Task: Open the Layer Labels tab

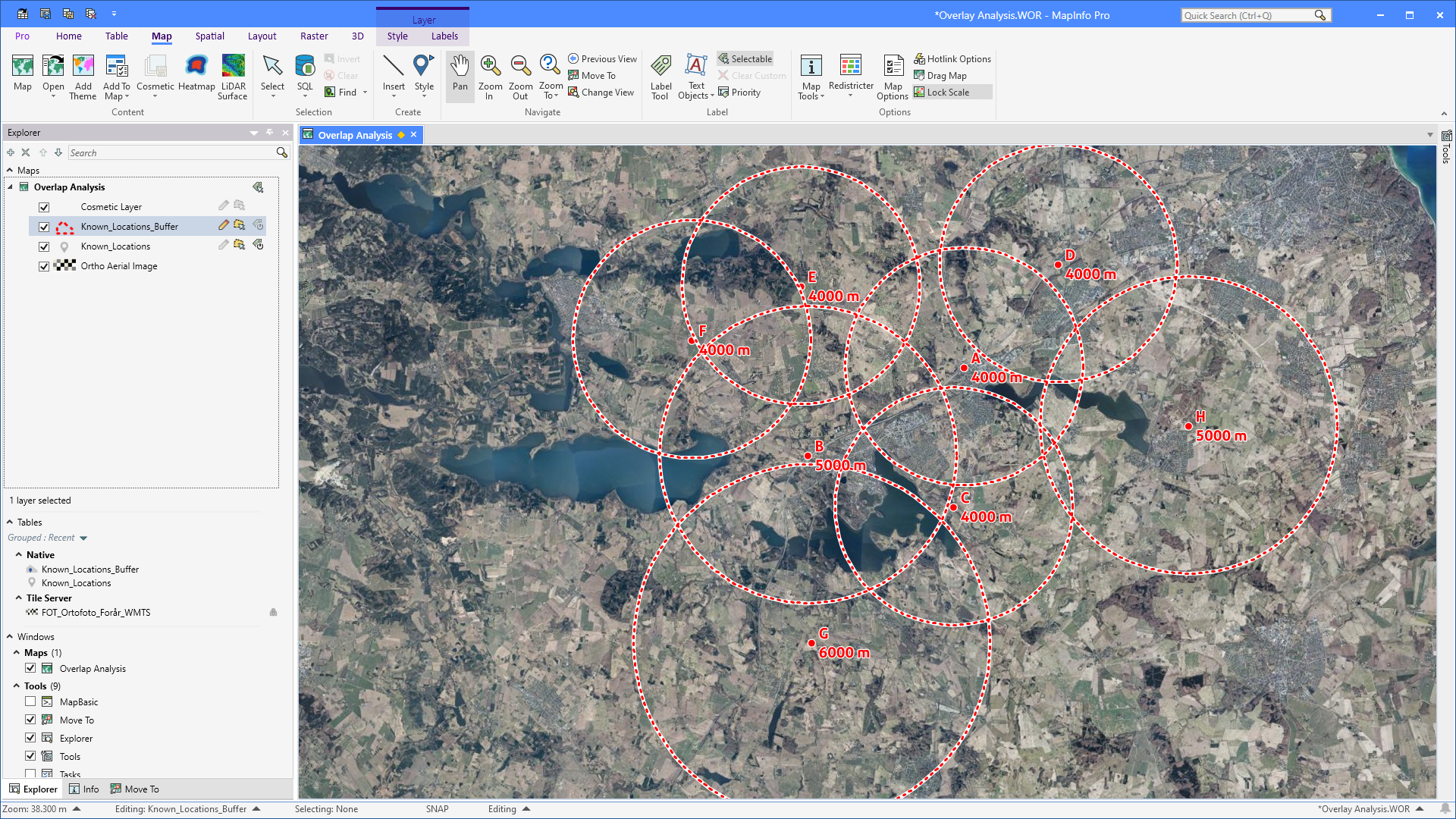Action: click(x=444, y=36)
